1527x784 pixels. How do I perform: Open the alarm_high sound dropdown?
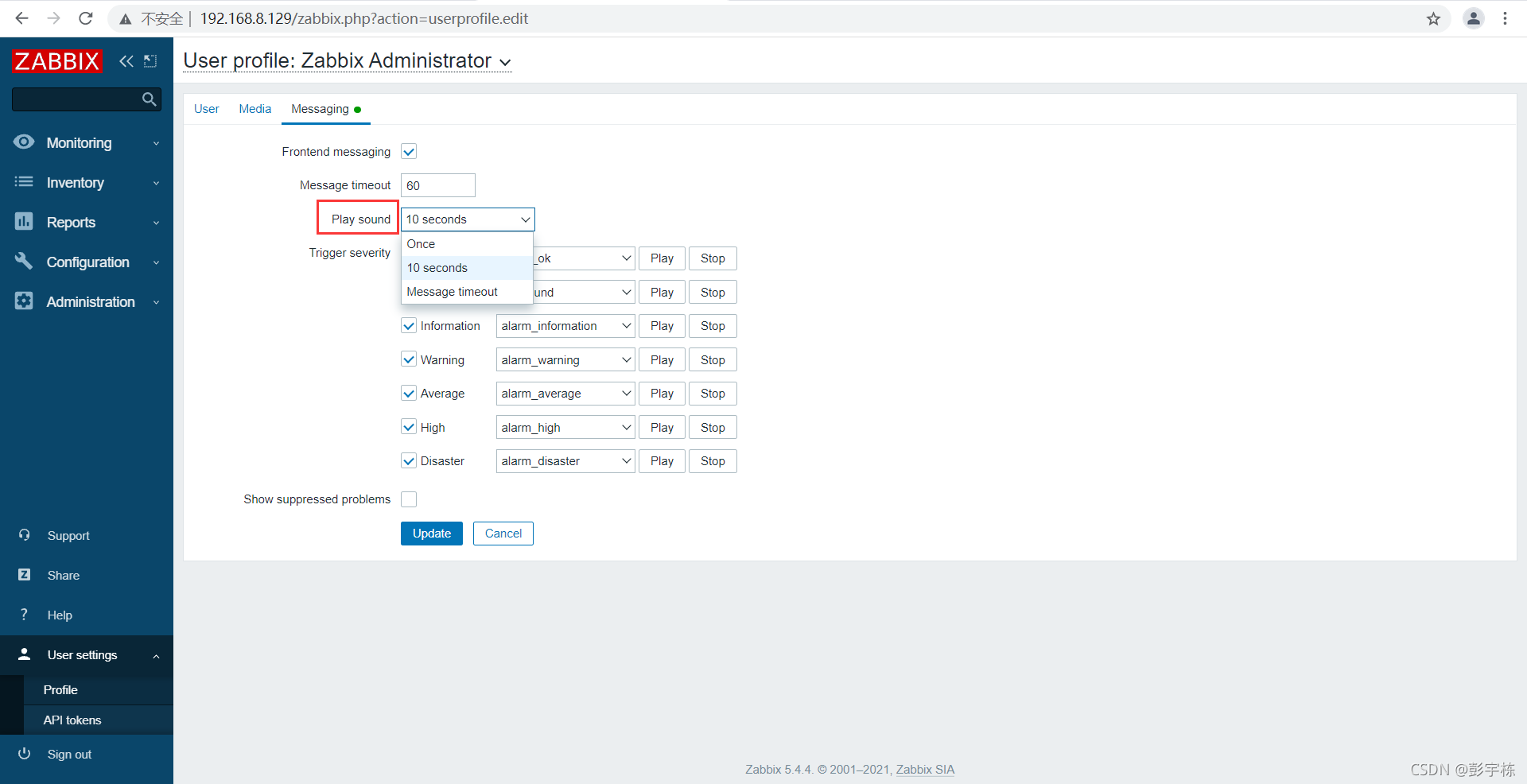click(565, 427)
